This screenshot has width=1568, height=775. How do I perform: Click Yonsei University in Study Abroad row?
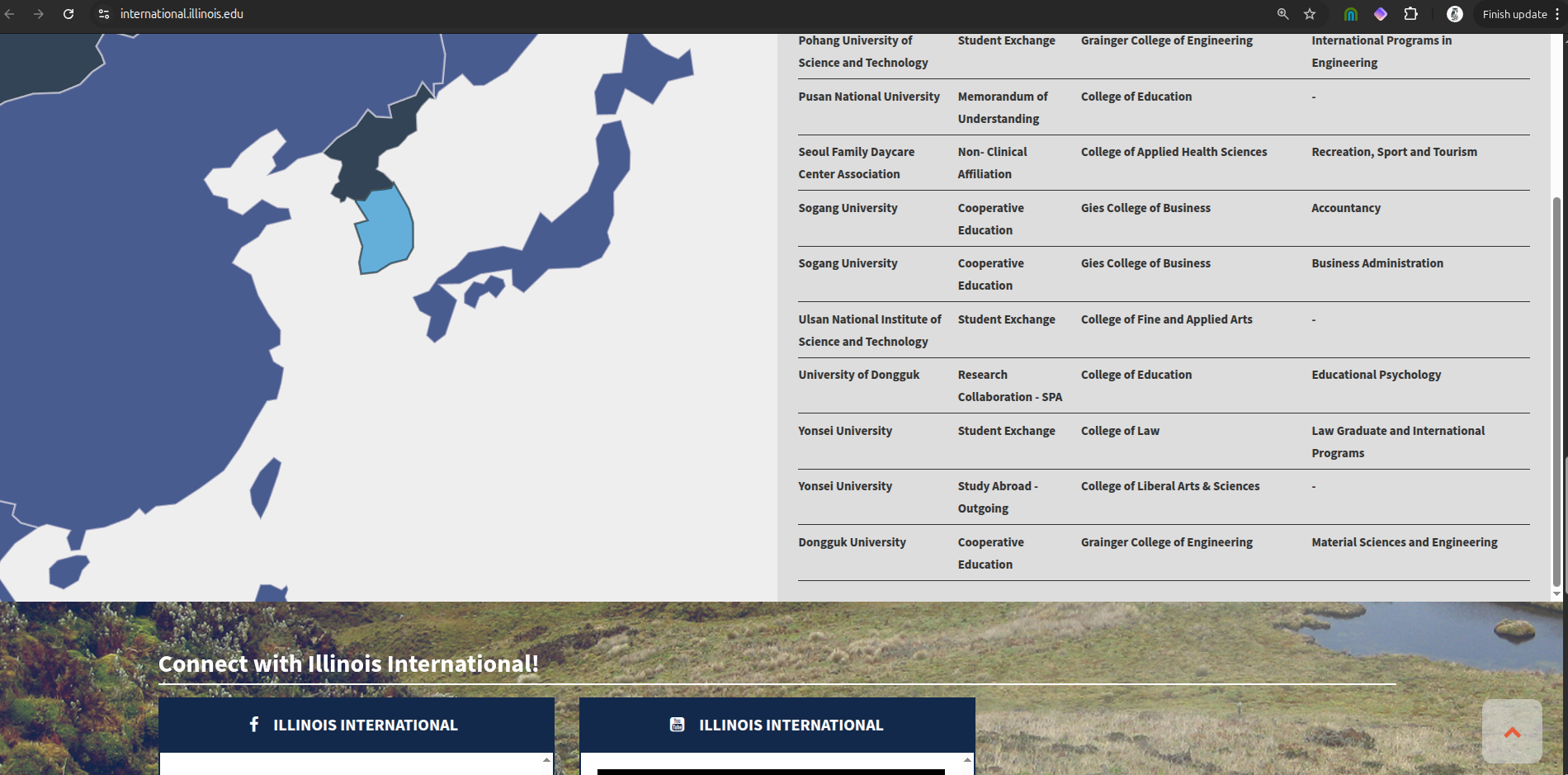click(845, 486)
